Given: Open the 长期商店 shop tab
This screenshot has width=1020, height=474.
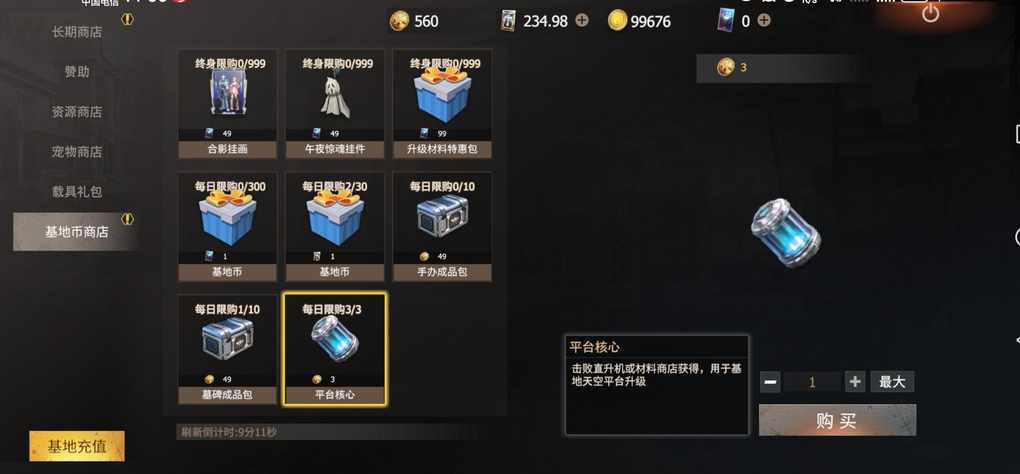Looking at the screenshot, I should (77, 32).
